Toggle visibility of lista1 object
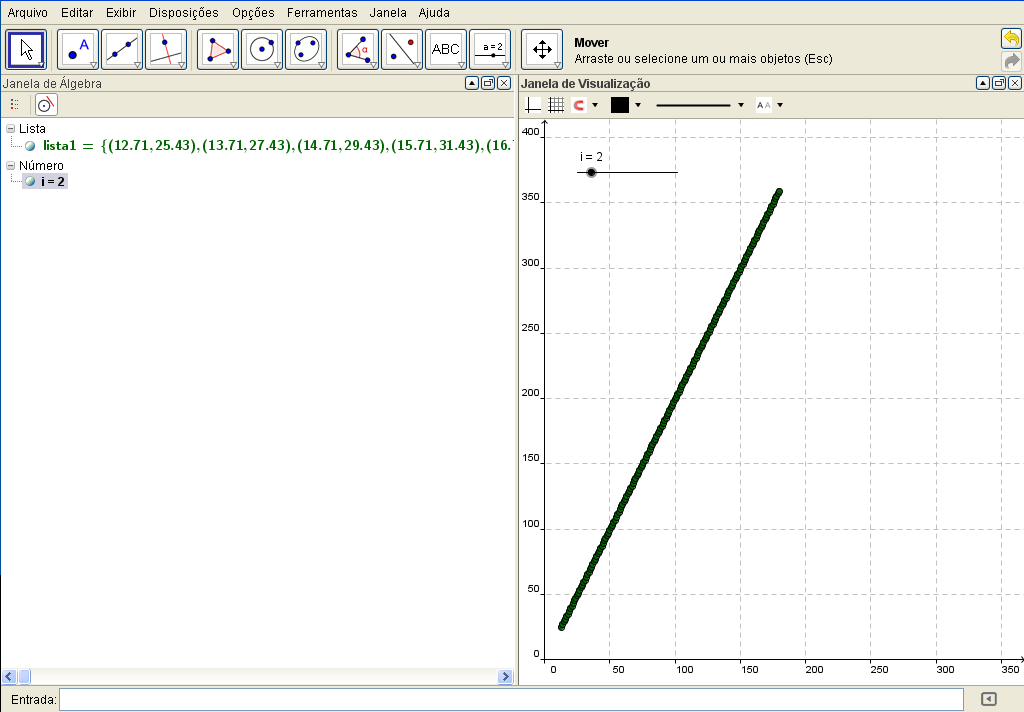Image resolution: width=1024 pixels, height=712 pixels. point(30,146)
